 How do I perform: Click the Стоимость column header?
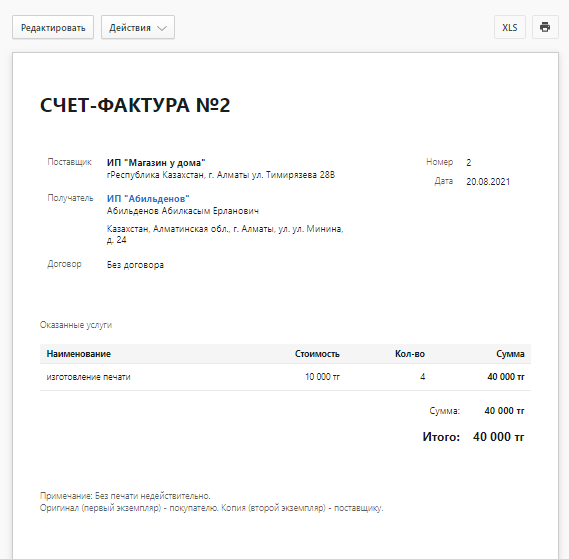(x=317, y=354)
